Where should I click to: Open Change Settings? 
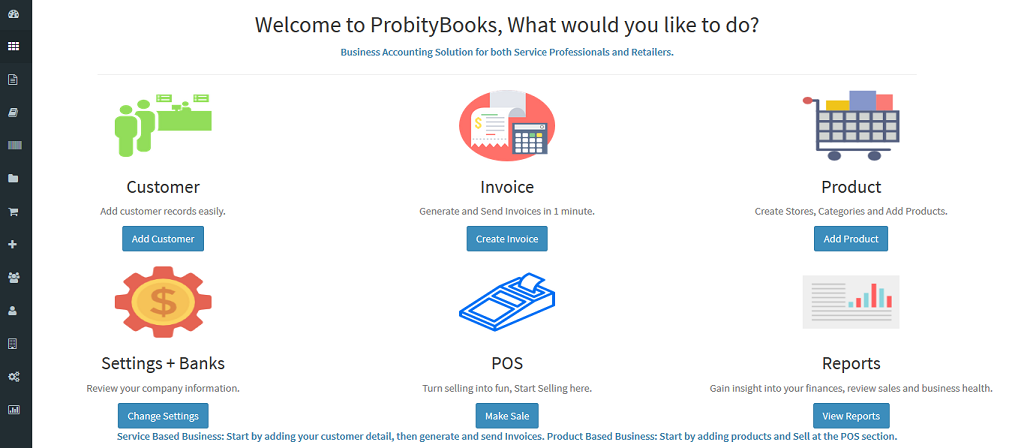pyautogui.click(x=163, y=416)
